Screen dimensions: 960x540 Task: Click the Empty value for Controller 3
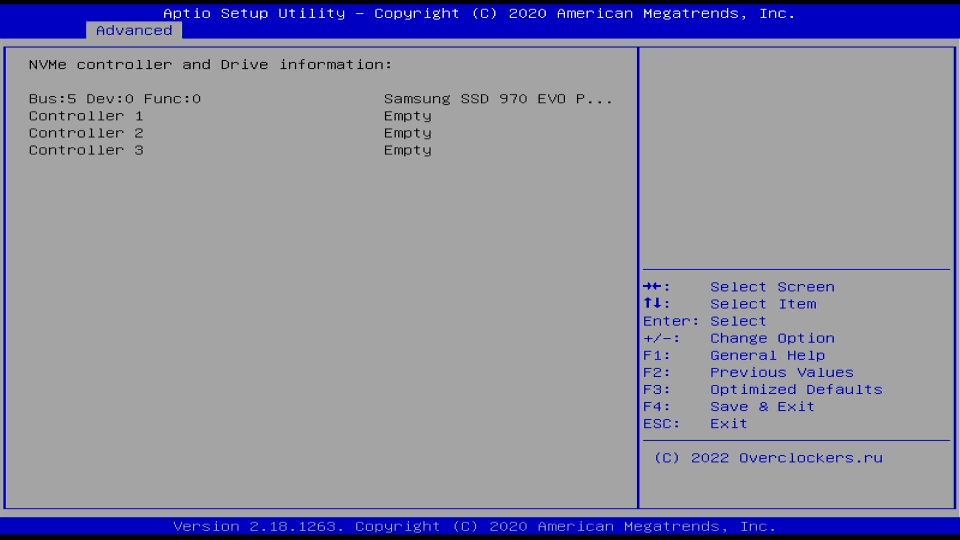(408, 150)
